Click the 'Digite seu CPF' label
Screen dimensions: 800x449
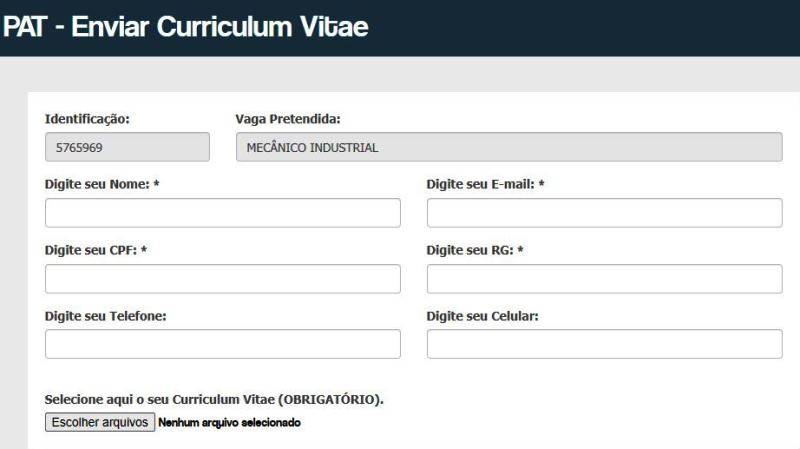(96, 250)
